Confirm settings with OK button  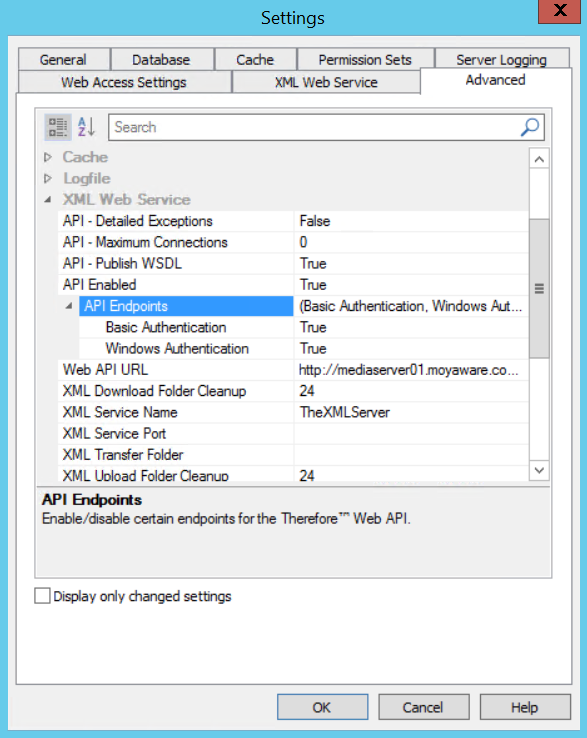[322, 707]
